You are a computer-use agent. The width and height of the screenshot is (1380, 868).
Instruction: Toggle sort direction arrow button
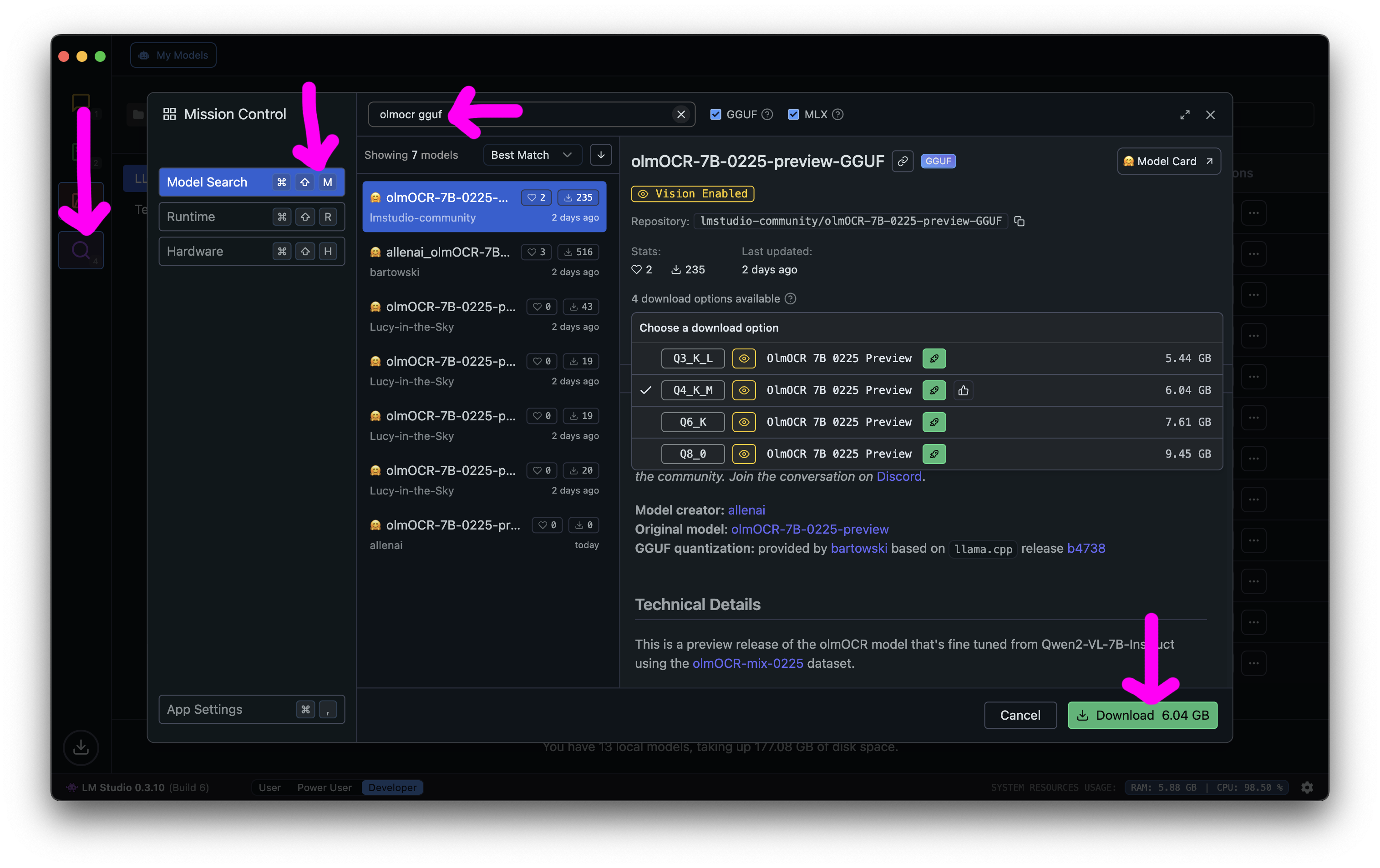(601, 155)
